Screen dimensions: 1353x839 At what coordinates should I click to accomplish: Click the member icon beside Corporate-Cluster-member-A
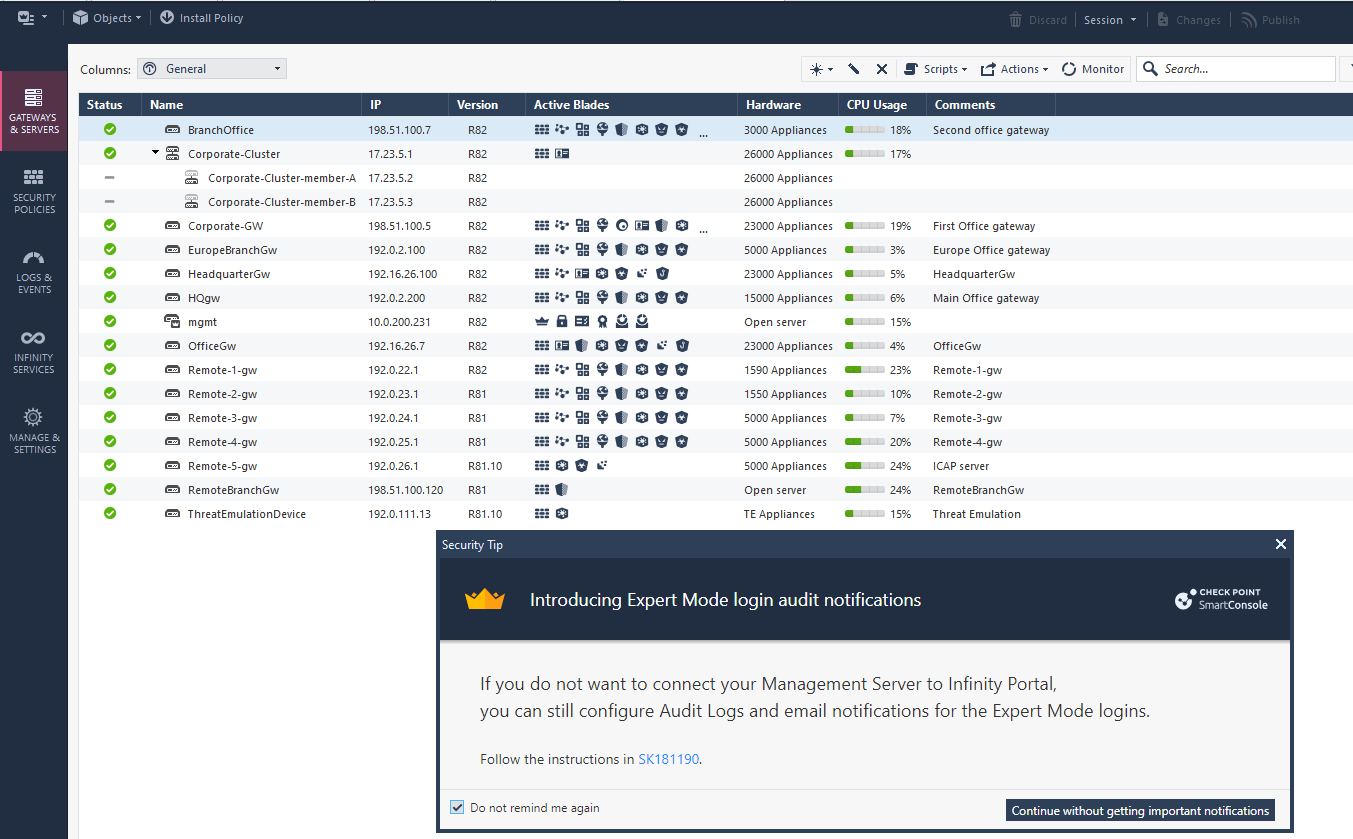tap(192, 178)
